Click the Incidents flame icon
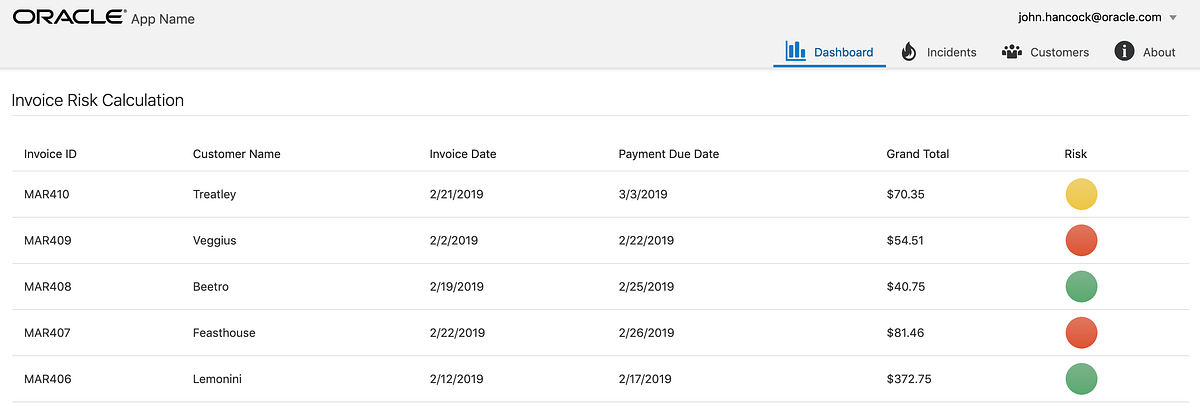Image resolution: width=1200 pixels, height=416 pixels. click(908, 51)
